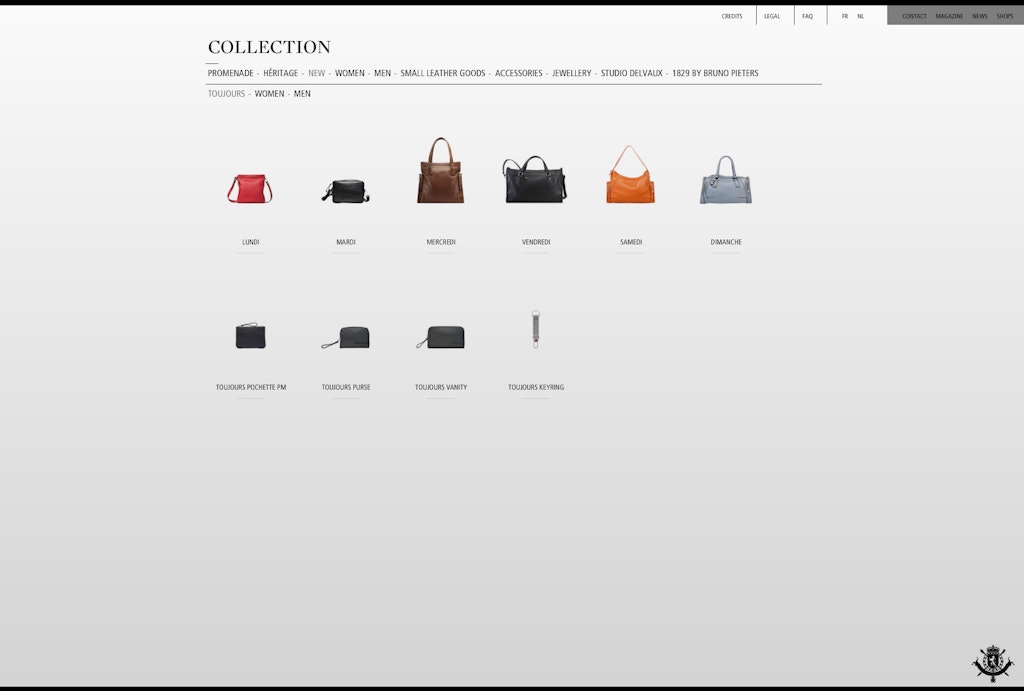Click the Delvaux crest logo icon

[x=992, y=663]
